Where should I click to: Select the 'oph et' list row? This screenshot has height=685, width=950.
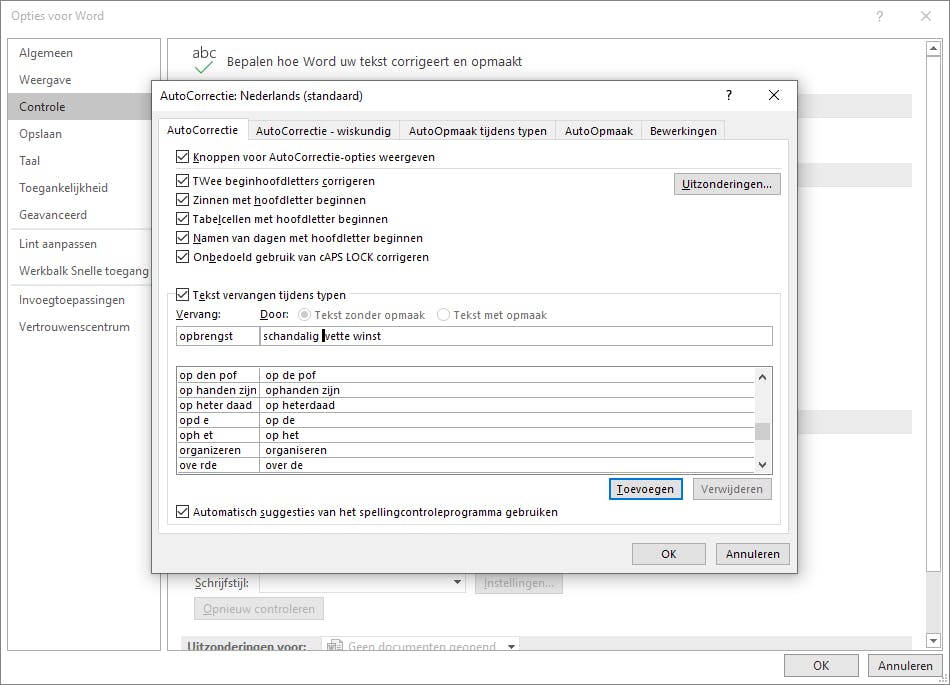coord(465,435)
